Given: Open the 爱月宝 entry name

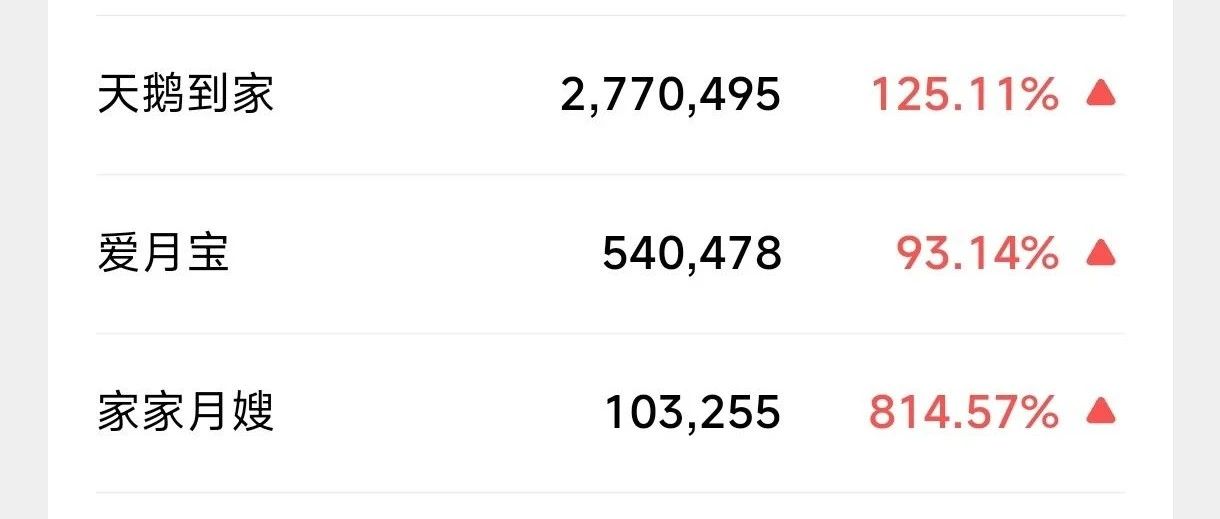Looking at the screenshot, I should click(164, 253).
